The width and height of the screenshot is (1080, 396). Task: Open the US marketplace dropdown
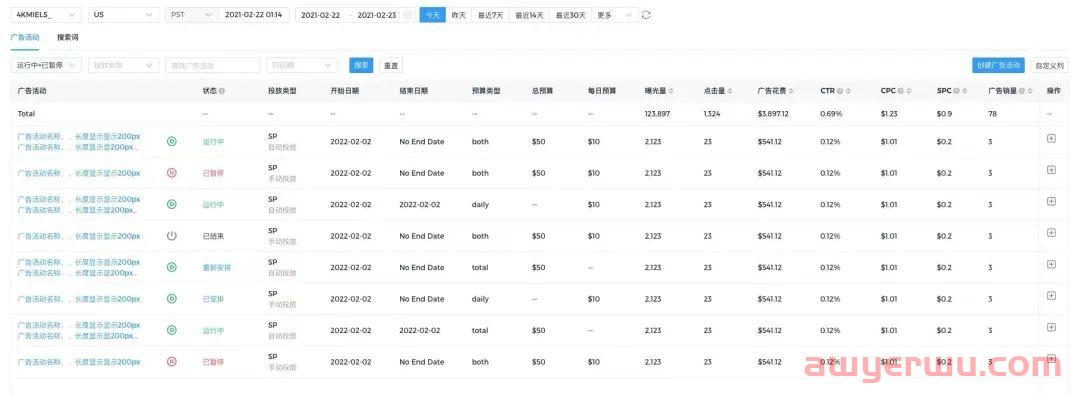123,15
